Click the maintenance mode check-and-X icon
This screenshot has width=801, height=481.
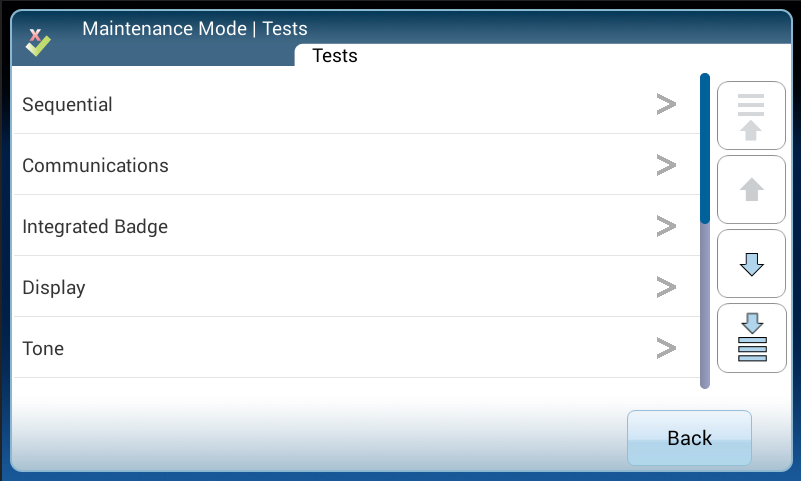tap(38, 41)
